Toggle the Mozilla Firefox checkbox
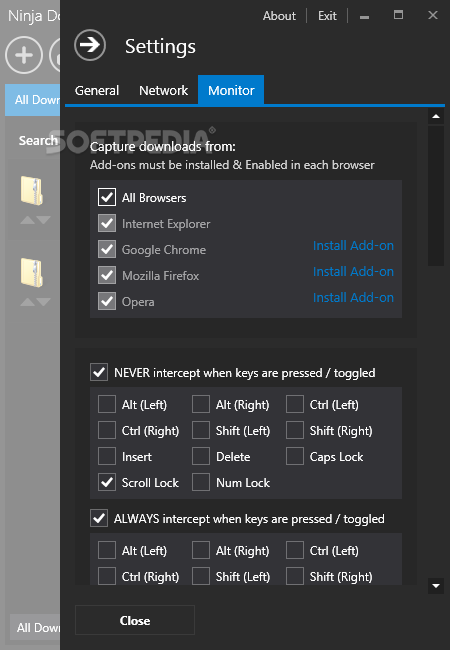The image size is (450, 650). [x=107, y=276]
